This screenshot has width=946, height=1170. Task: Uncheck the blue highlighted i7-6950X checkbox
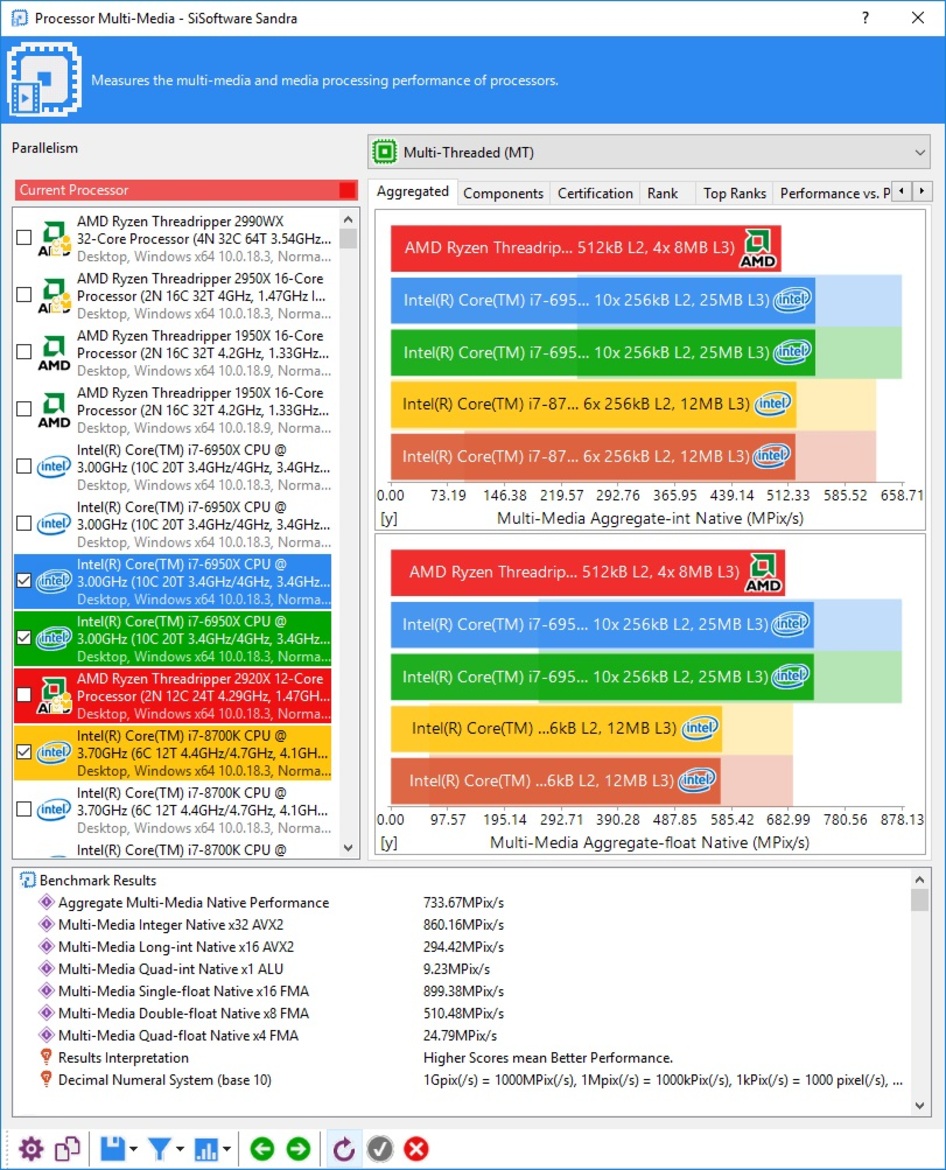point(24,581)
